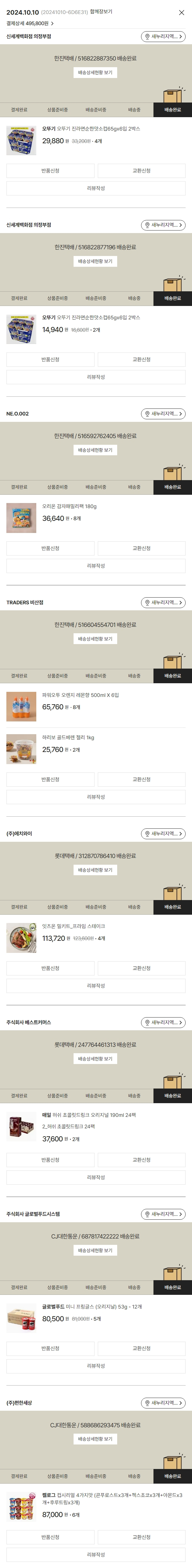Viewport: 192px width, 1568px height.
Task: Expand 새누리지역 chevron for 주식회사 베스트커머스
Action: click(x=181, y=1023)
